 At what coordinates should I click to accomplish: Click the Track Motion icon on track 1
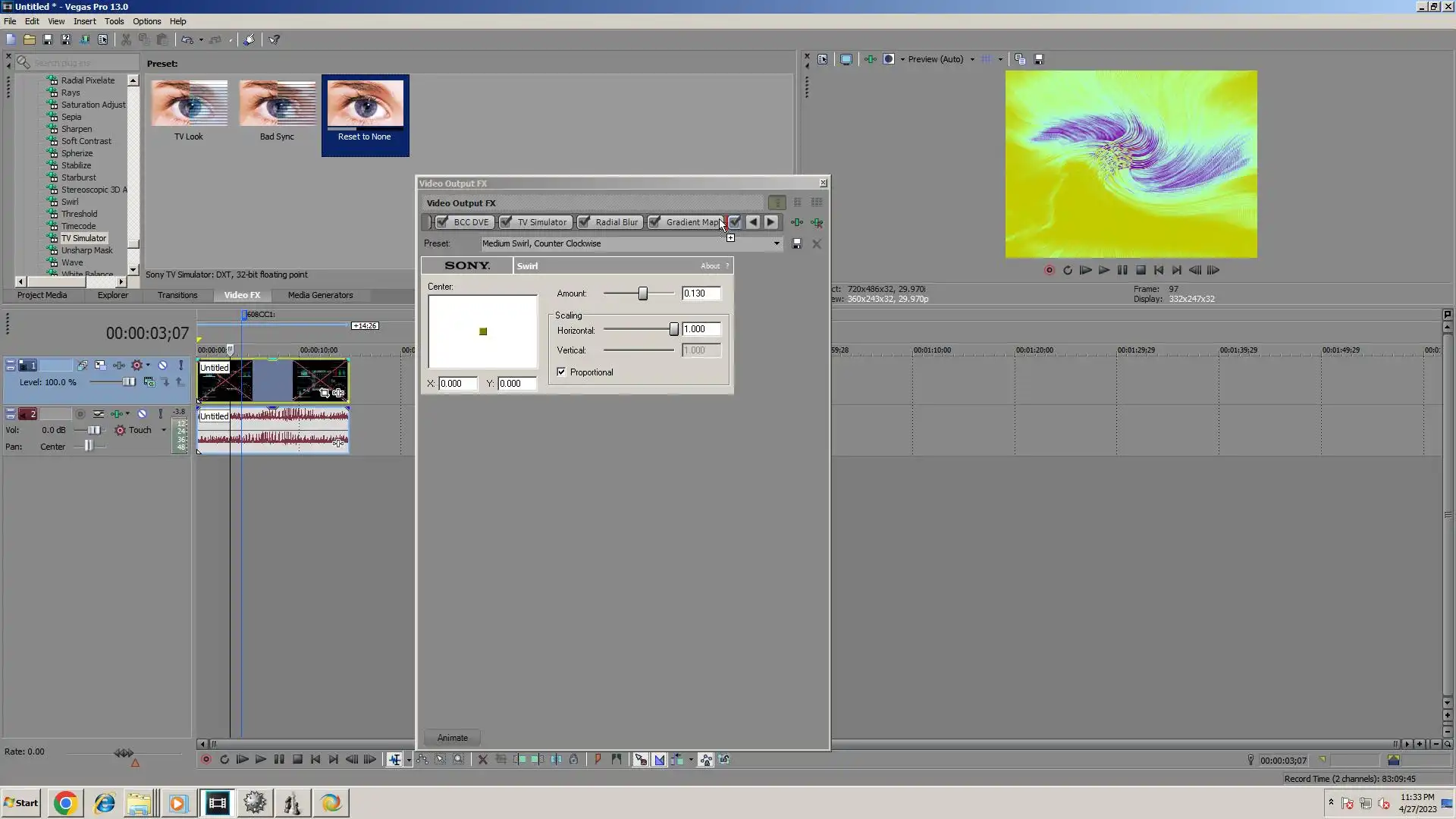[100, 366]
